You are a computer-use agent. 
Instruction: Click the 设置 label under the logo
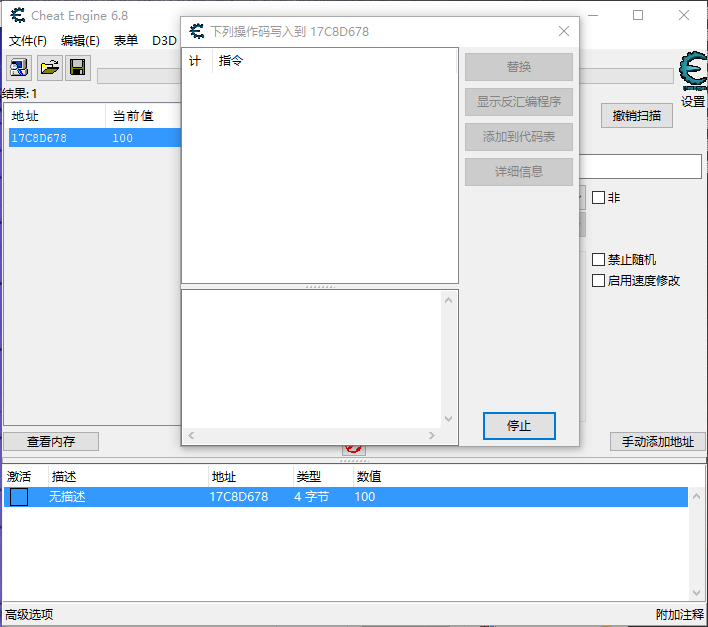tap(693, 102)
